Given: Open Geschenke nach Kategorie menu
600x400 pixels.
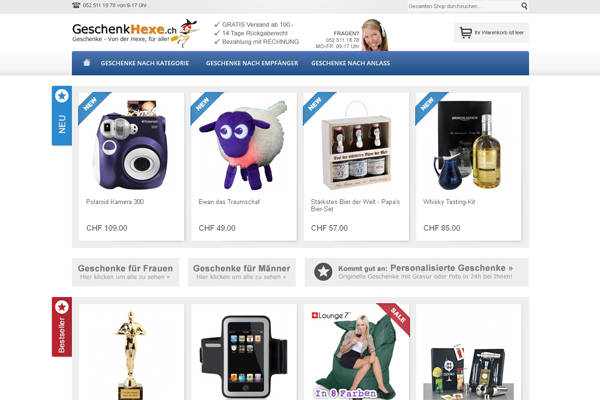Looking at the screenshot, I should (145, 63).
